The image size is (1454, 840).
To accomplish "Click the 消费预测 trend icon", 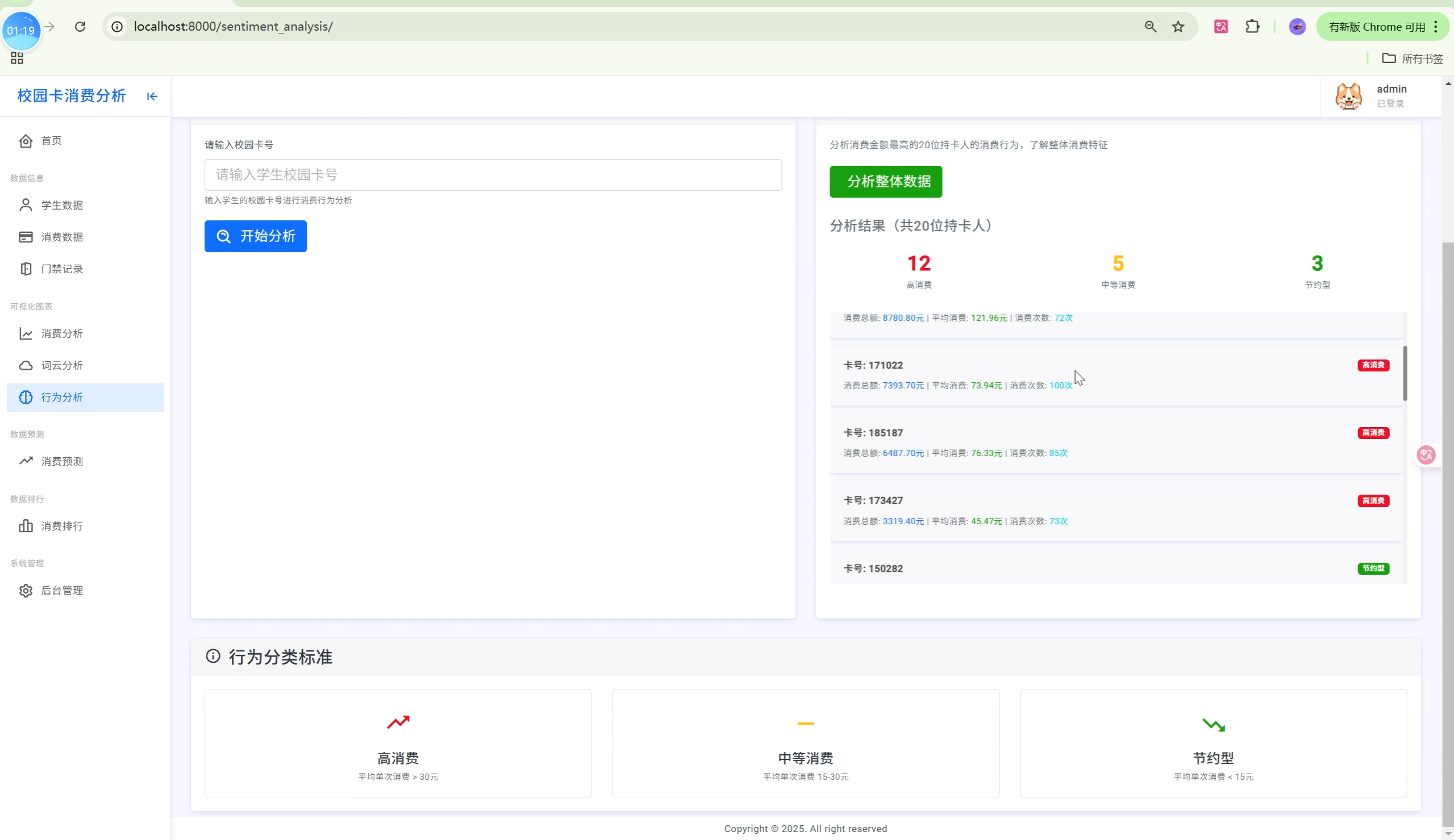I will pyautogui.click(x=26, y=461).
